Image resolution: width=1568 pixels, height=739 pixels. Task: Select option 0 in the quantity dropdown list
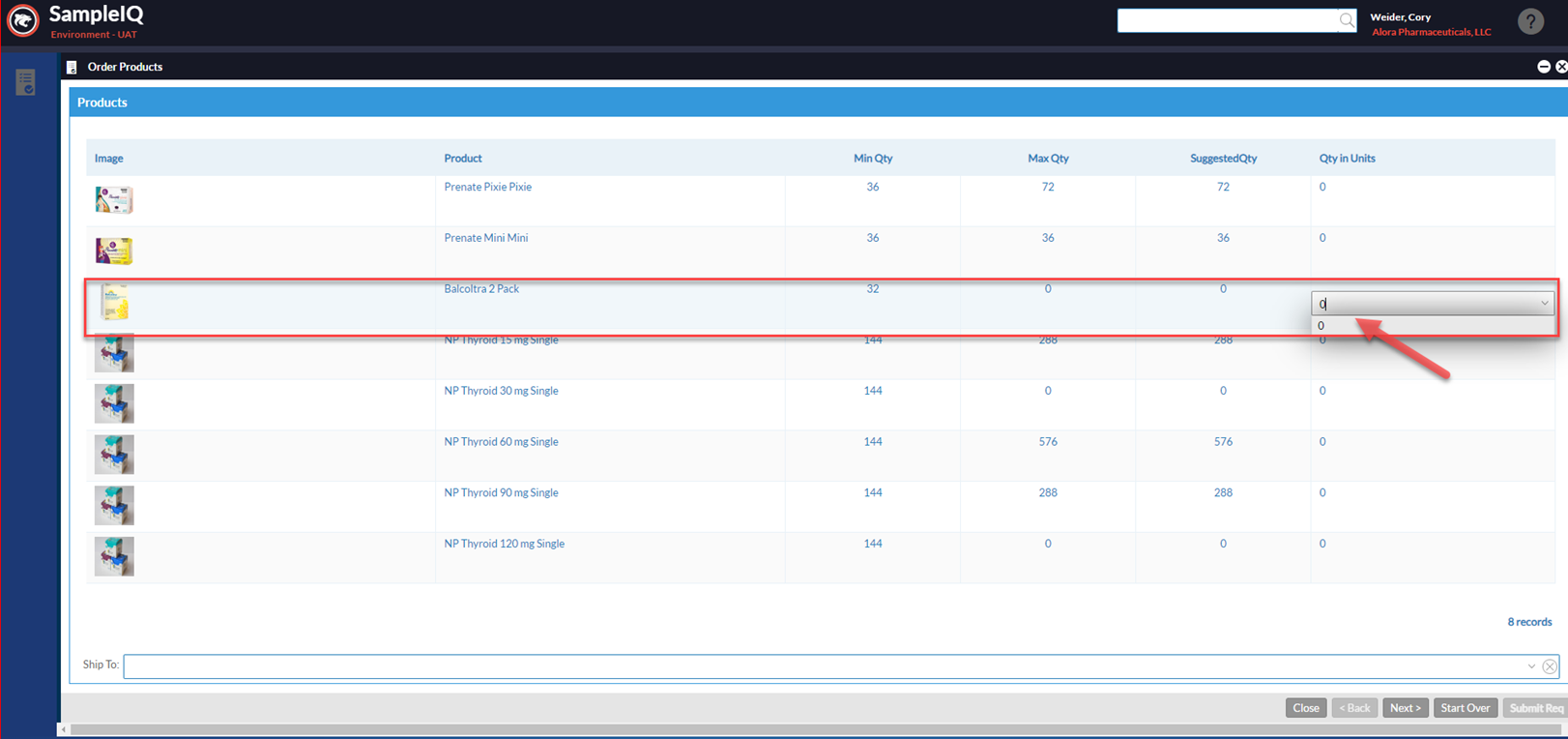click(1432, 326)
